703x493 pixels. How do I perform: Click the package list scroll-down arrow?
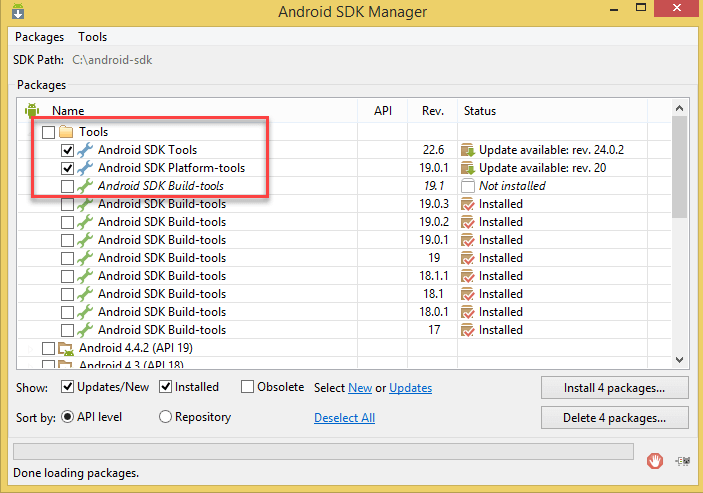680,359
